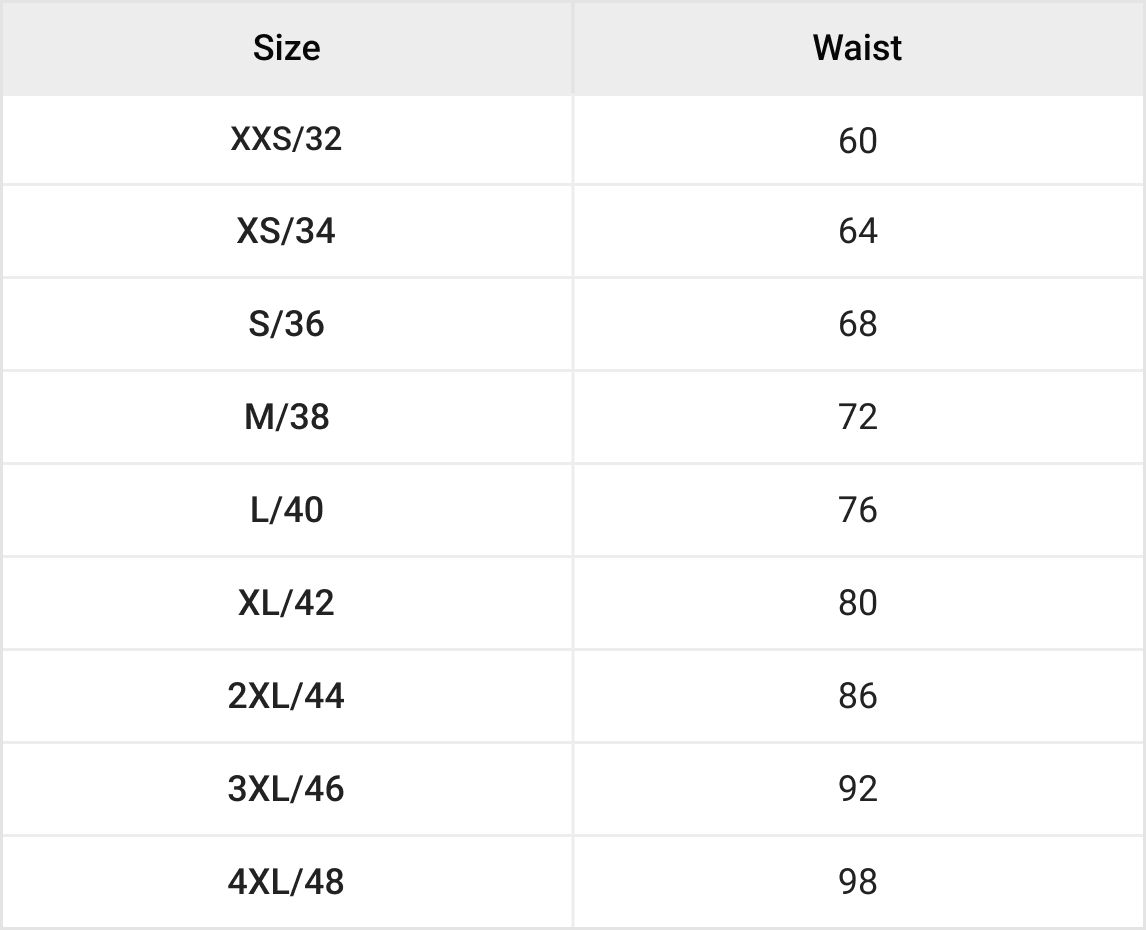Screen dimensions: 1146x930
Task: Click the waist value 60
Action: [858, 140]
